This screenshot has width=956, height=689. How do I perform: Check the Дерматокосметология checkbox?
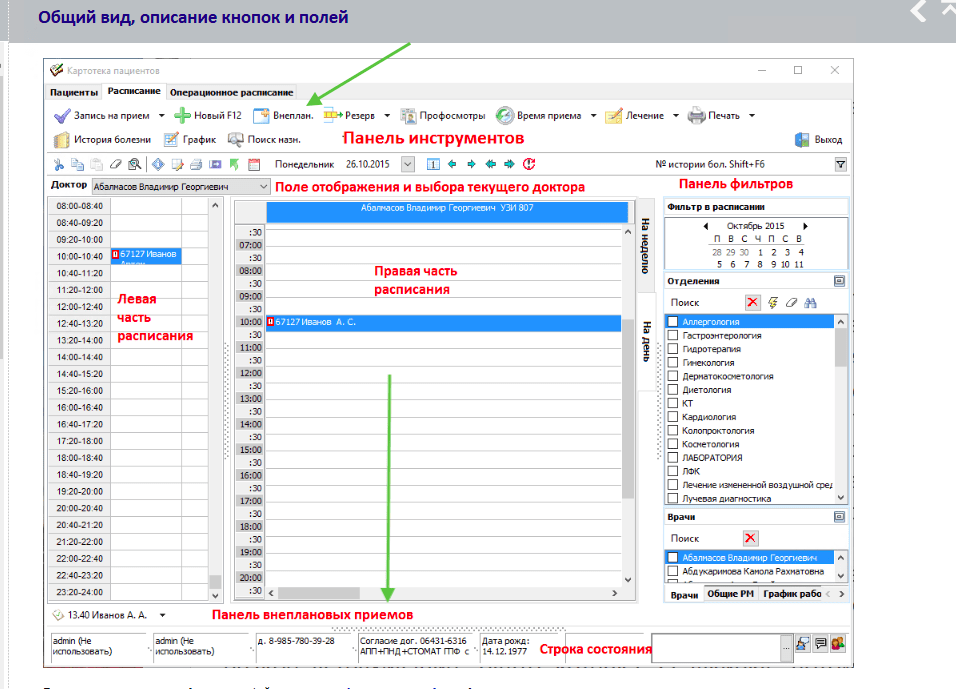673,376
